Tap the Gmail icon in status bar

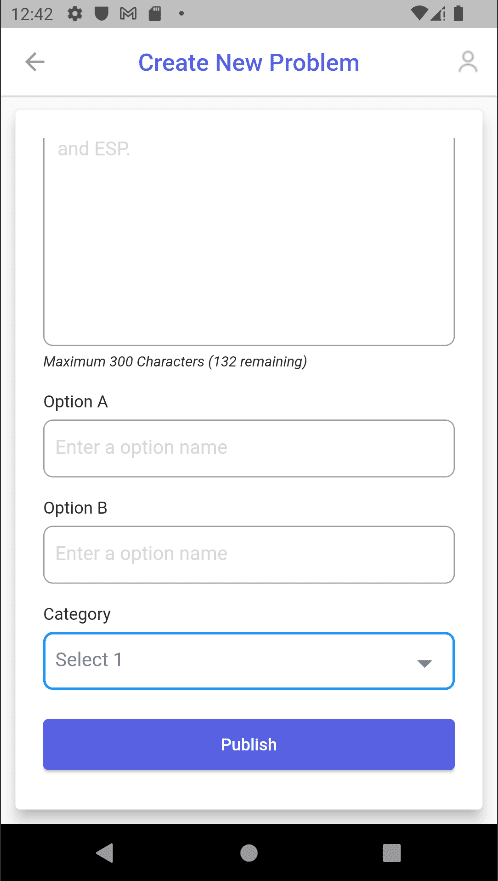[128, 14]
